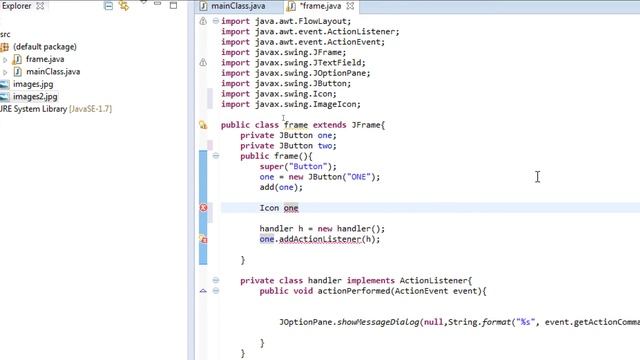Click the mainClass.java file icon
This screenshot has height=360, width=640.
pyautogui.click(x=17, y=72)
